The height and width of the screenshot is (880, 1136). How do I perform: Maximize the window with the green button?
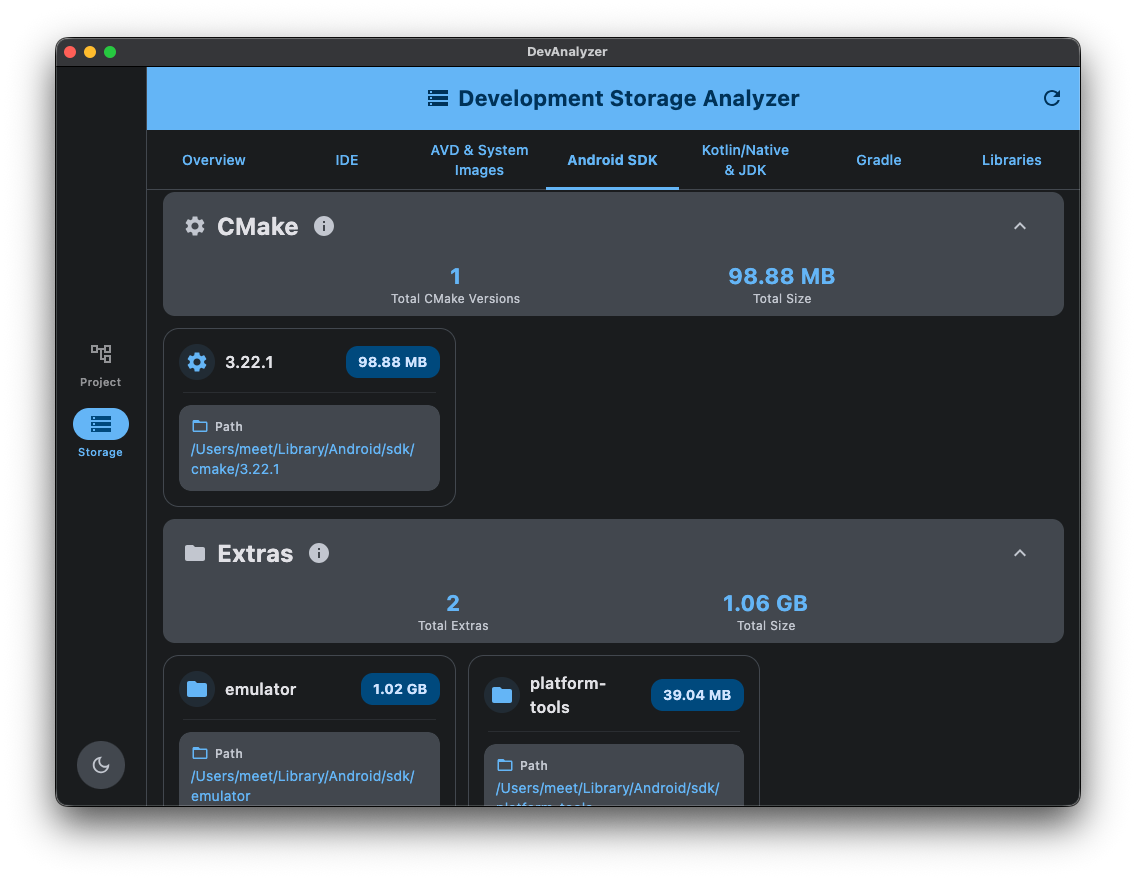pyautogui.click(x=110, y=51)
